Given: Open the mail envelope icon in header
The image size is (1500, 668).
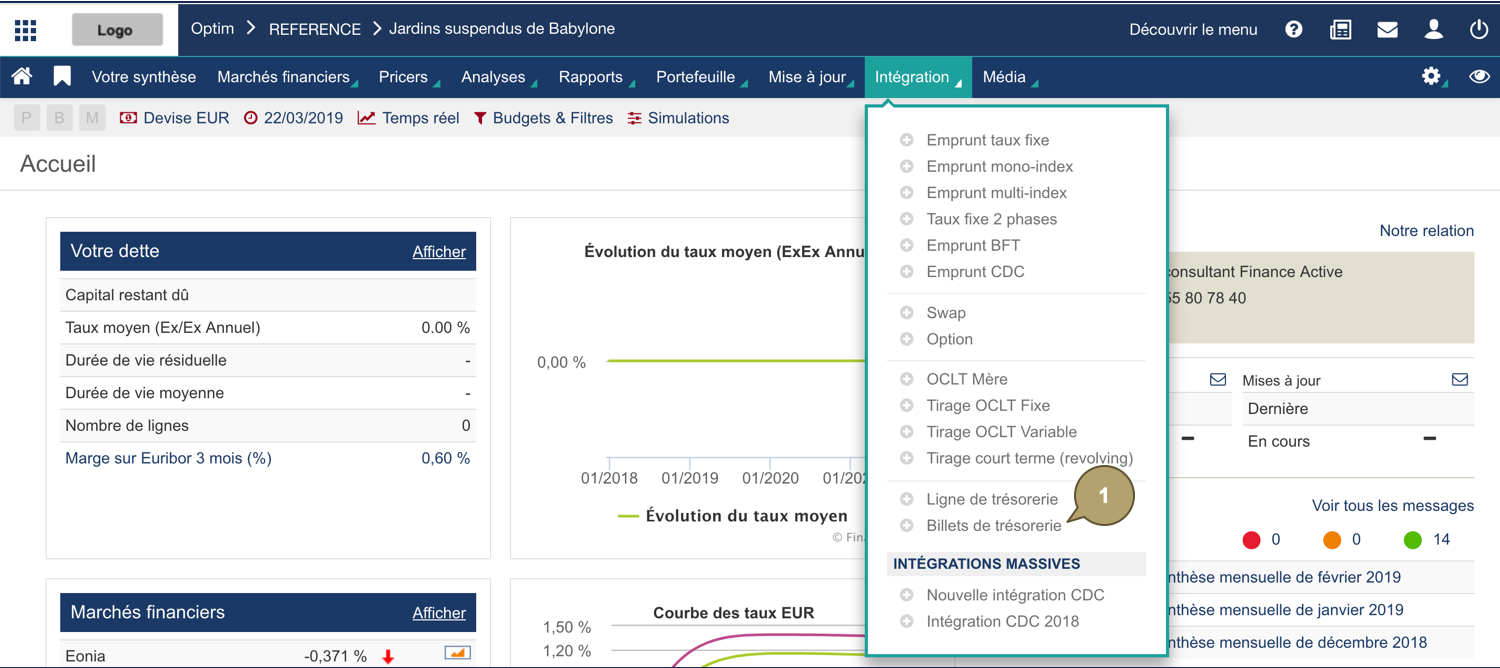Looking at the screenshot, I should (1387, 30).
